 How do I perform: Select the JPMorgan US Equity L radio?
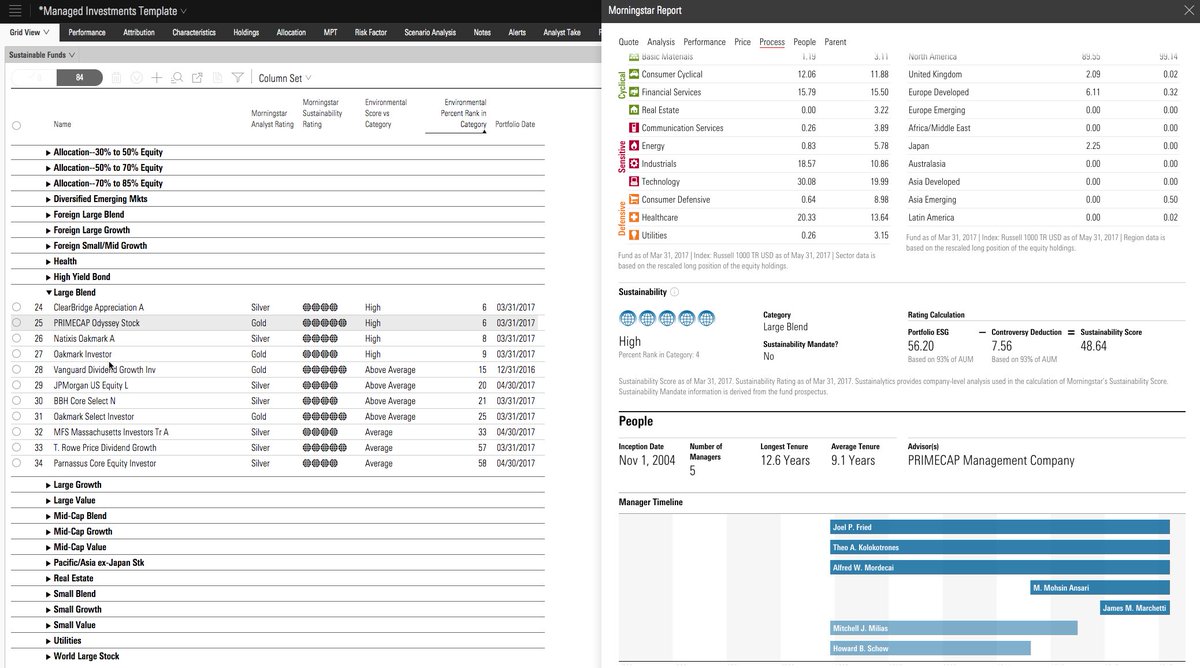[x=16, y=385]
